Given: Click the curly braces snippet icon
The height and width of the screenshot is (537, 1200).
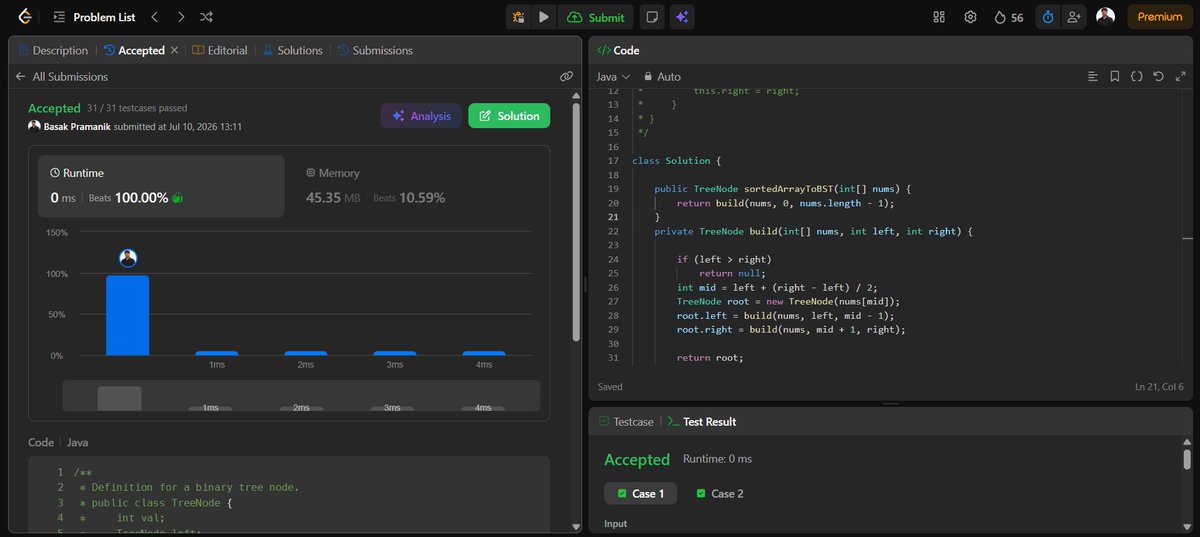Looking at the screenshot, I should [x=1137, y=76].
